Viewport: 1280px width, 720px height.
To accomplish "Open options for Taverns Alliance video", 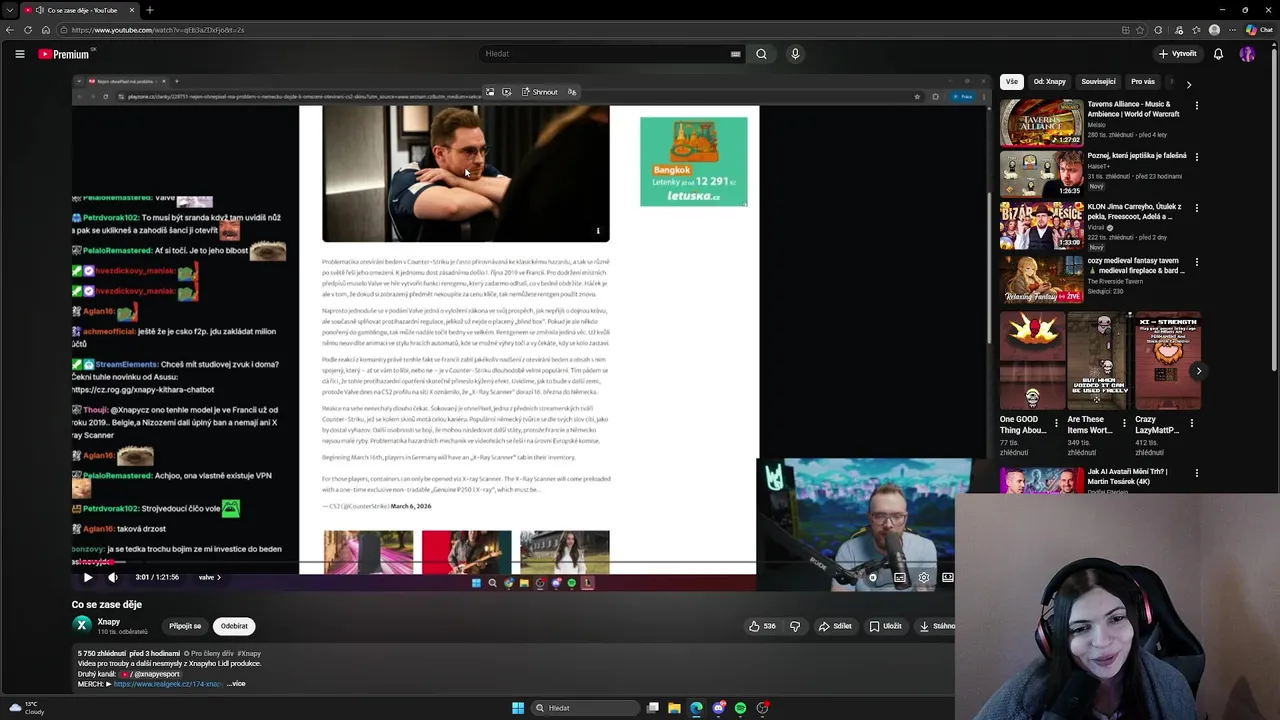I will click(1196, 105).
